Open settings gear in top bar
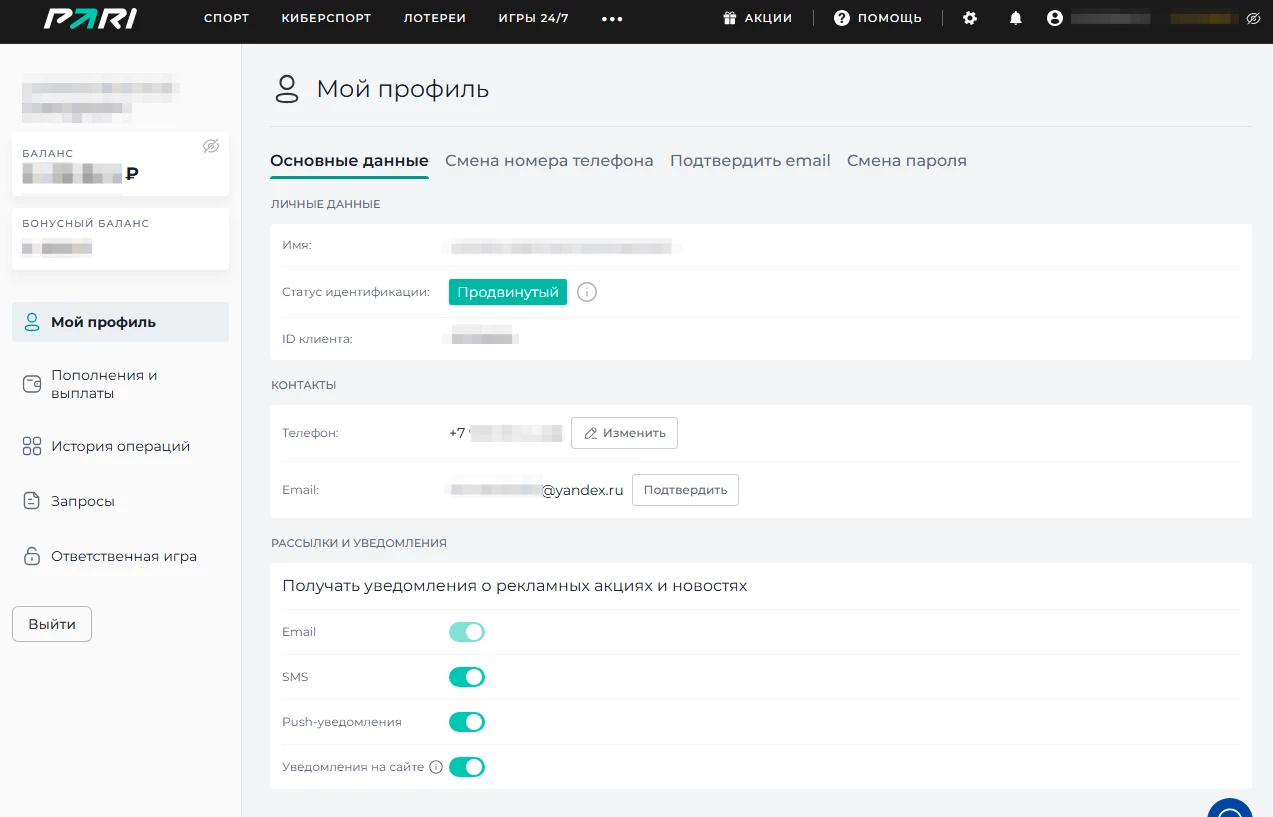Screen dimensions: 1273x817 click(x=970, y=18)
